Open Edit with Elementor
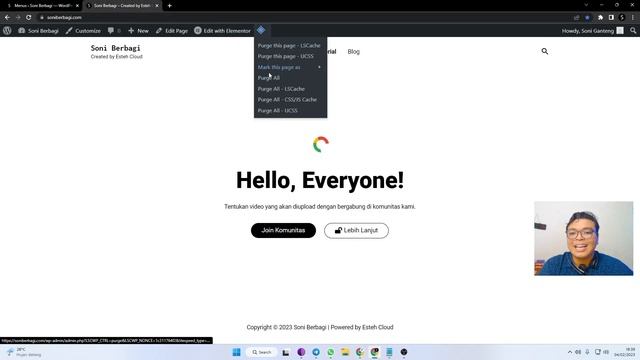Image resolution: width=640 pixels, height=360 pixels. pos(222,31)
